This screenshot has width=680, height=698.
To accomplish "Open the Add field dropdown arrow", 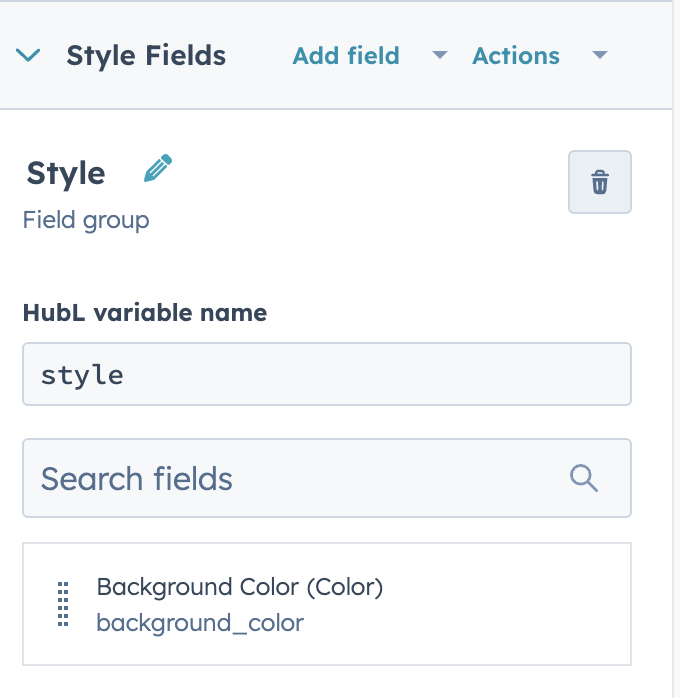I will click(x=440, y=55).
